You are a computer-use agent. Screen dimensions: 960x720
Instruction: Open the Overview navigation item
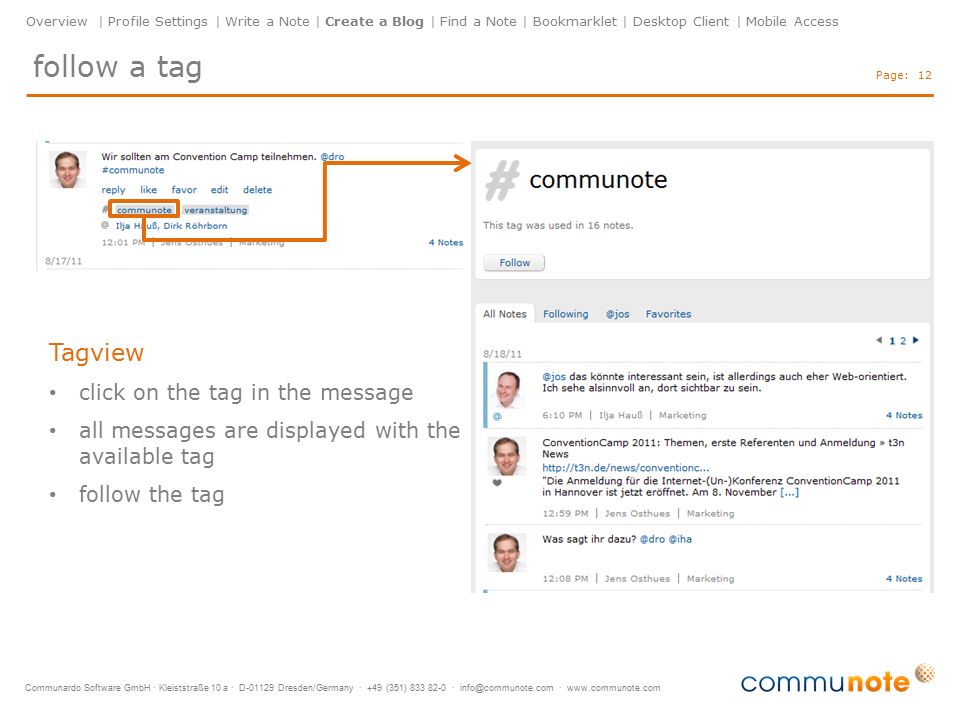(x=56, y=21)
